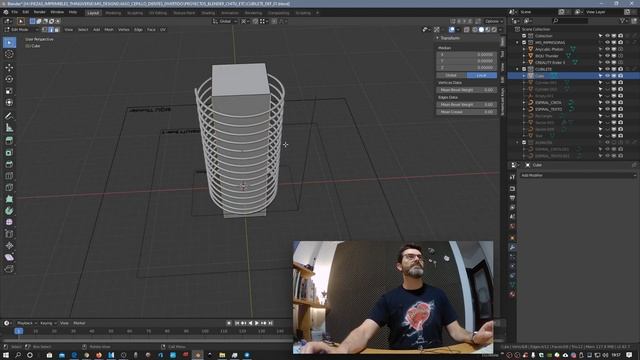Switch to the Modeling workspace tab

(x=113, y=13)
